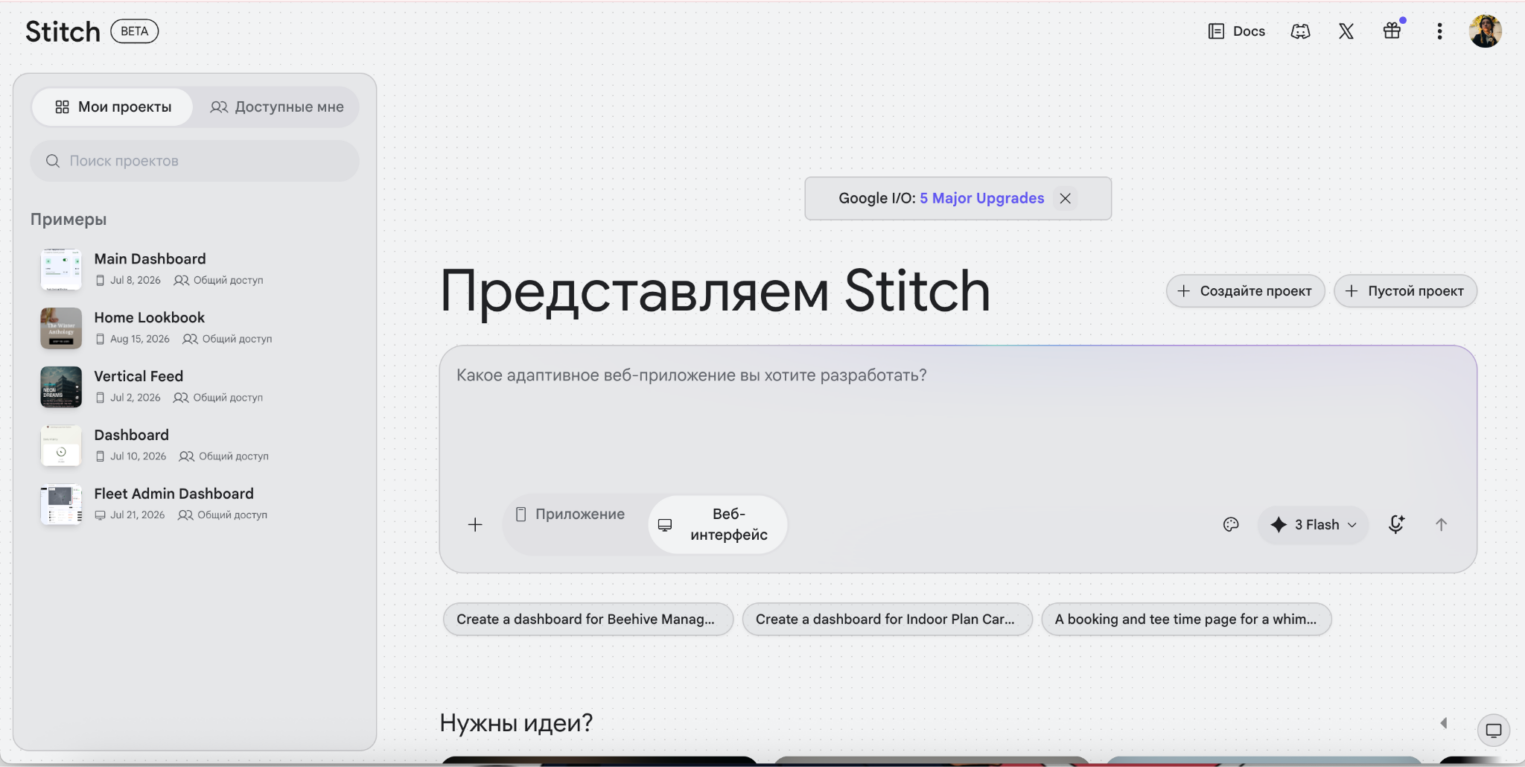This screenshot has width=1525, height=767.
Task: Click the plus attach icon in prompt box
Action: (x=475, y=524)
